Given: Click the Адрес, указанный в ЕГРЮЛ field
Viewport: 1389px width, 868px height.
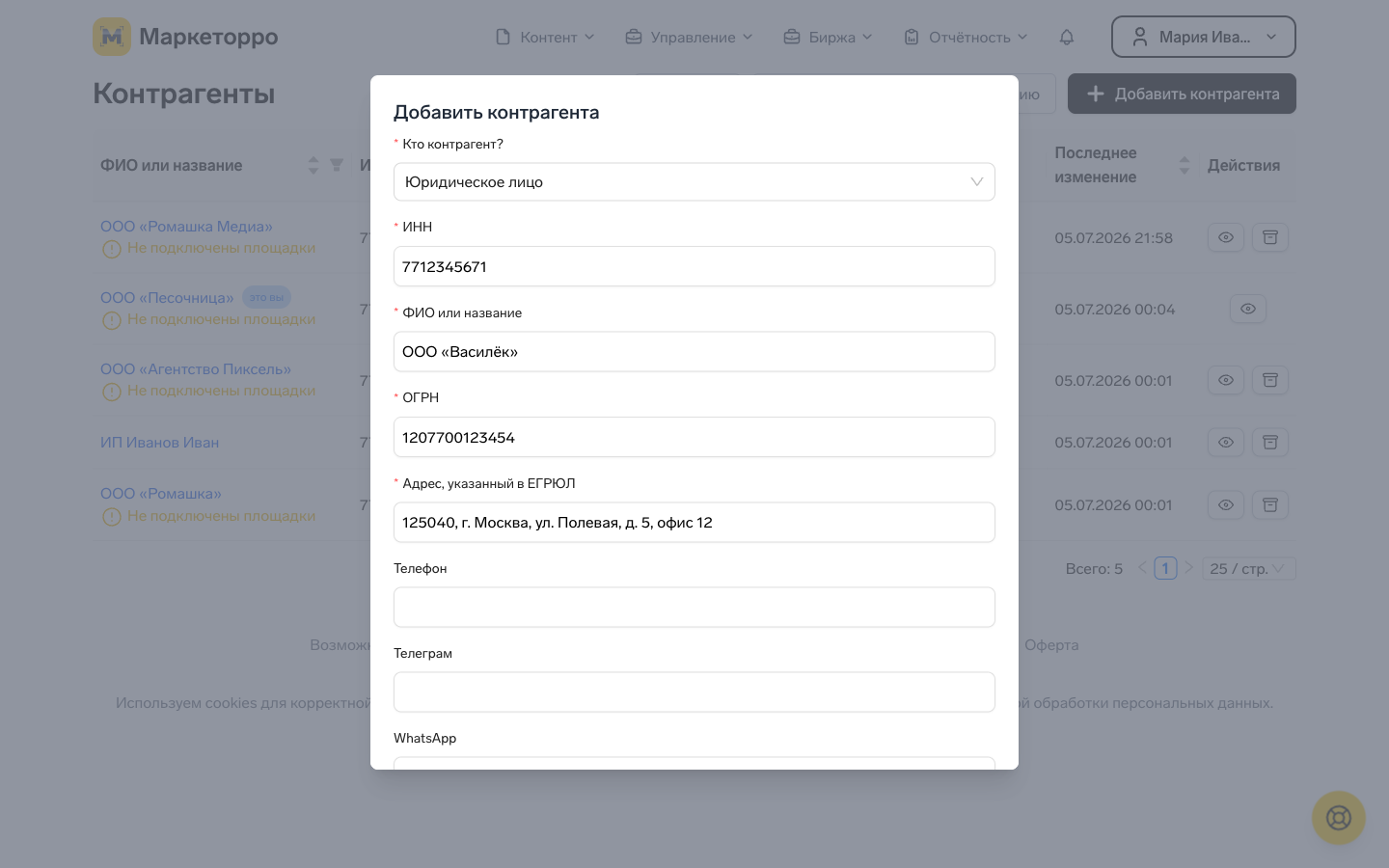Looking at the screenshot, I should (694, 523).
